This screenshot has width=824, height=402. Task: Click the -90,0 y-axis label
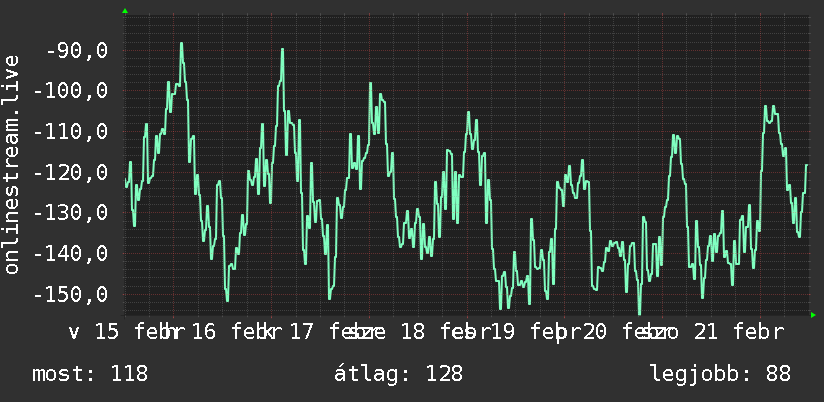click(x=77, y=51)
